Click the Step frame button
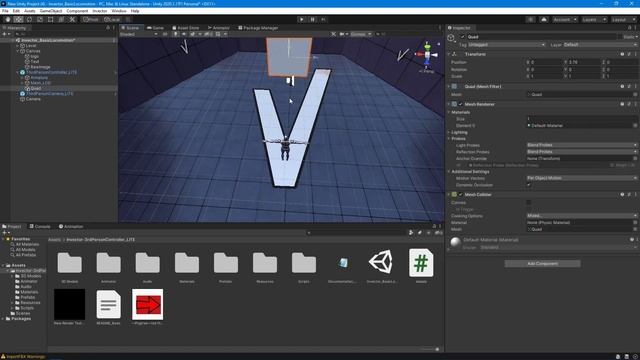Screen dimensions: 640x360 [x=323, y=19]
